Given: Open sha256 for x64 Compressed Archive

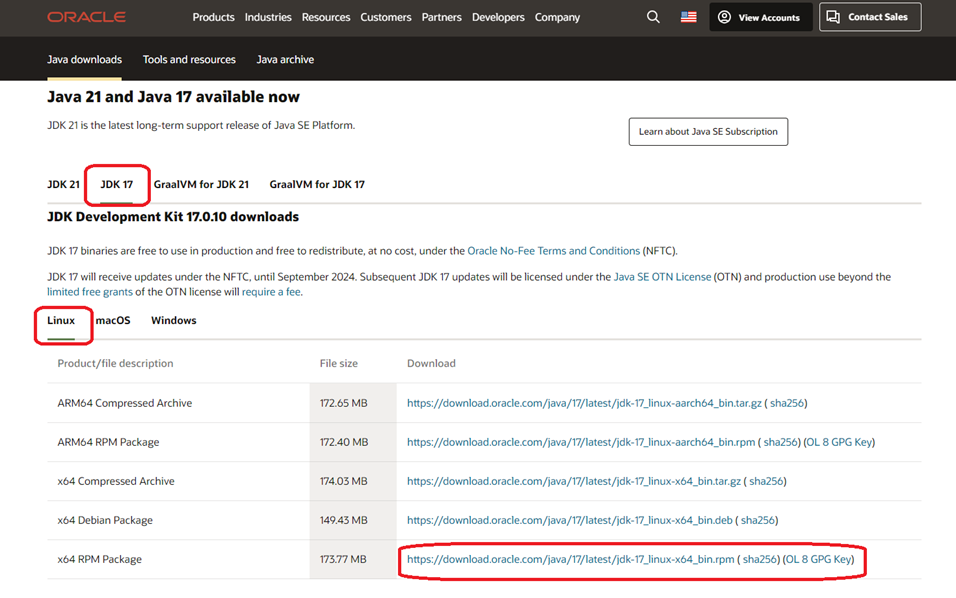Looking at the screenshot, I should 766,481.
